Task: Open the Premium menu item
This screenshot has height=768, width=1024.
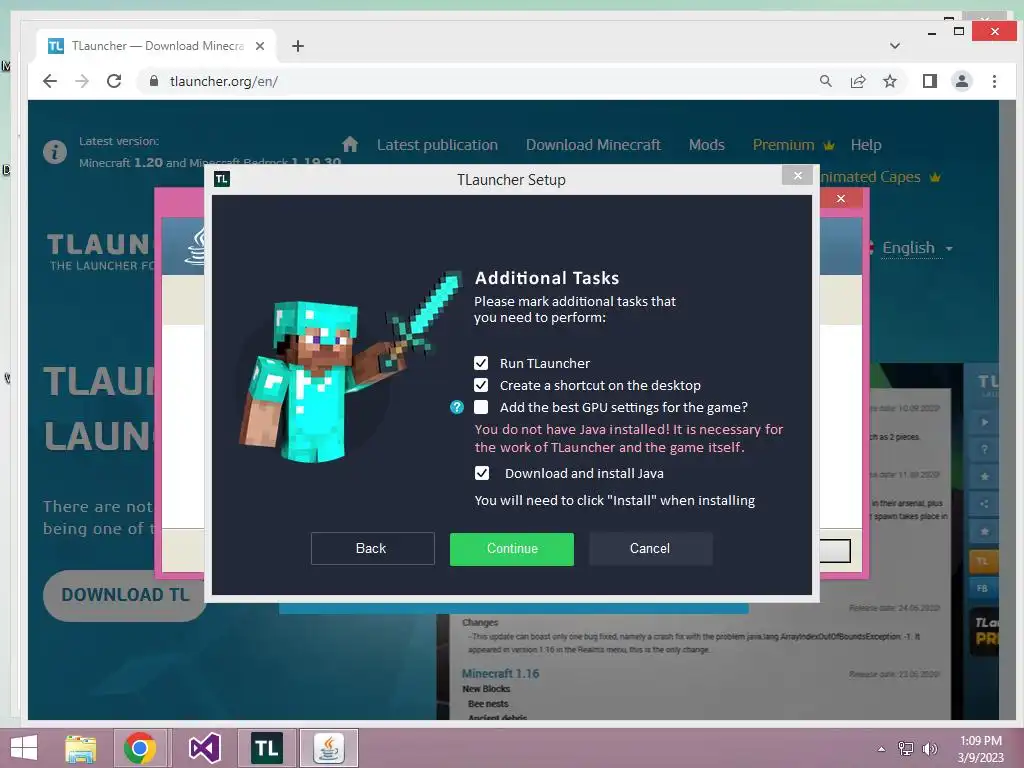Action: click(793, 145)
